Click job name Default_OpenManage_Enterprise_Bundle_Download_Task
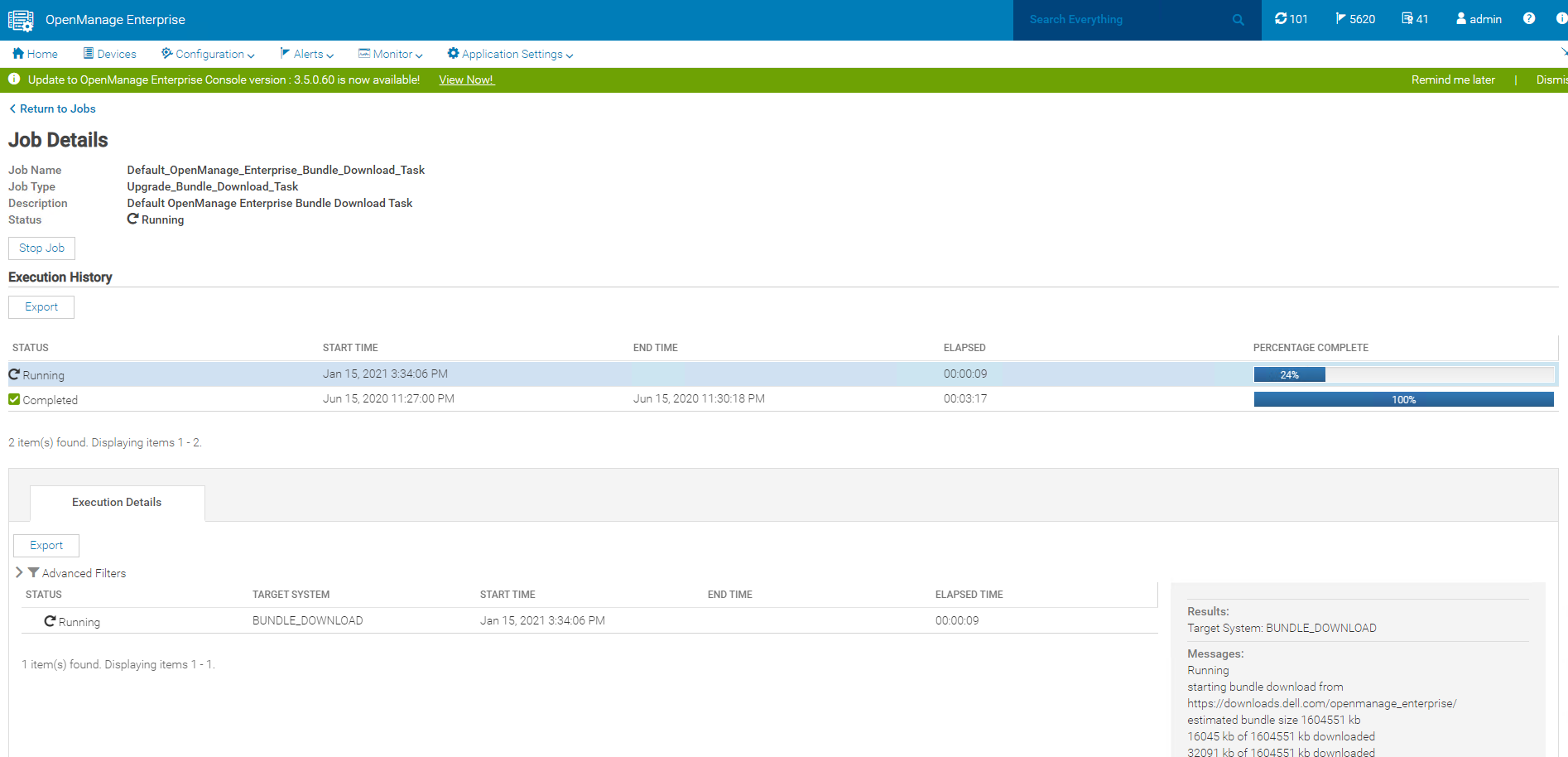This screenshot has width=1568, height=757. click(276, 170)
